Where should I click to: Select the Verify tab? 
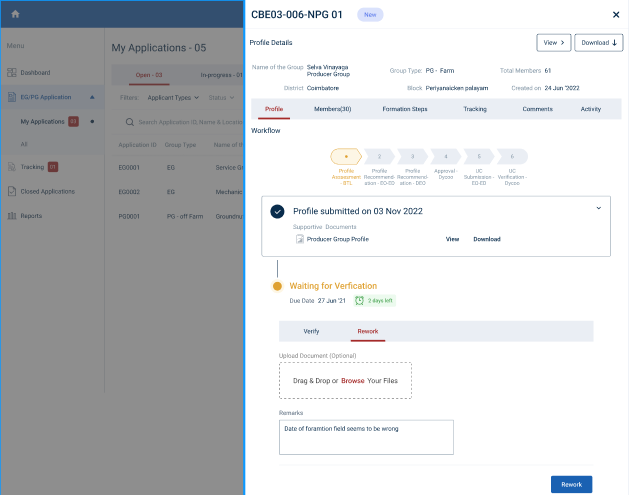click(x=311, y=331)
